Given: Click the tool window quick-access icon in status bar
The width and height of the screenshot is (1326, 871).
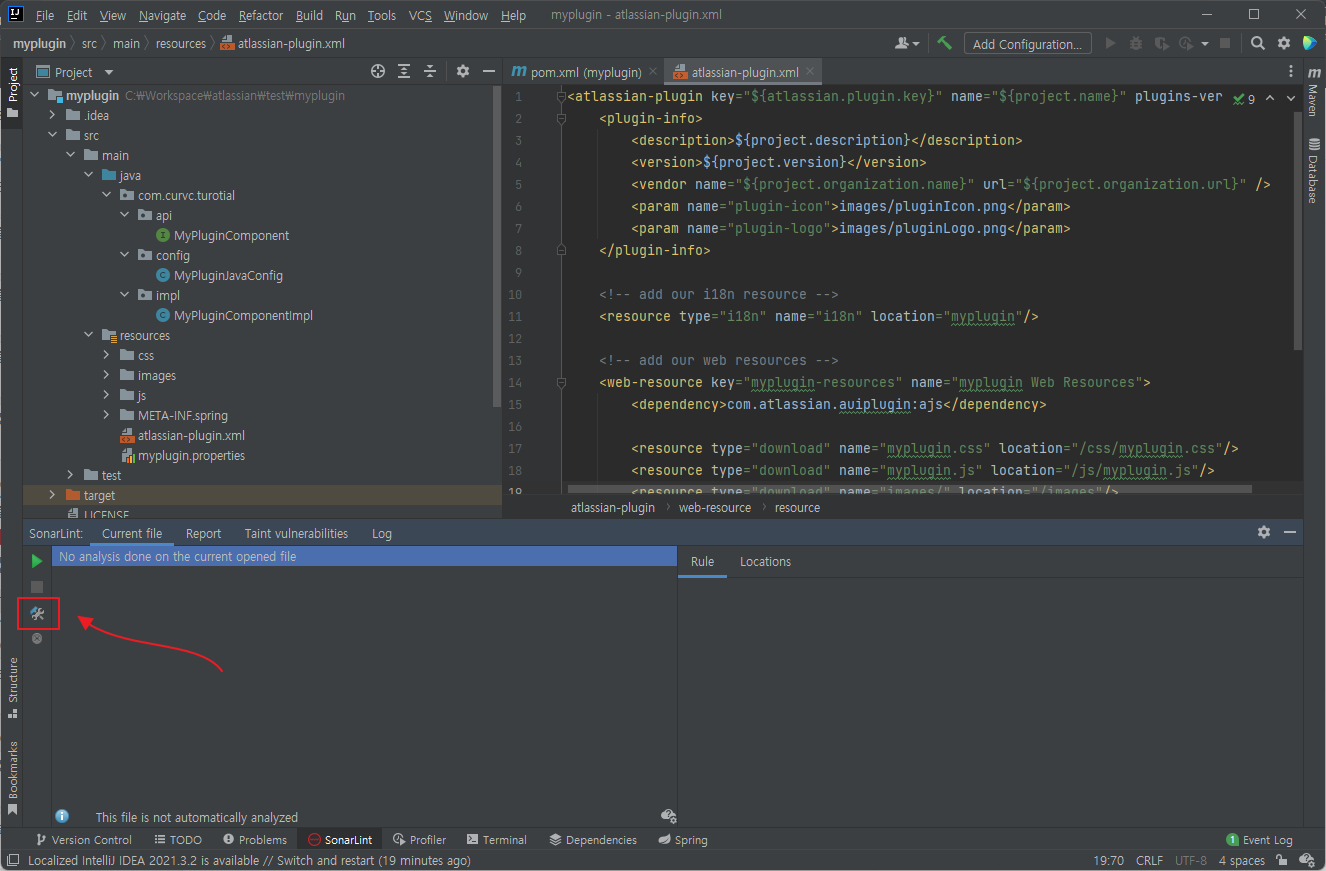Looking at the screenshot, I should coord(12,860).
